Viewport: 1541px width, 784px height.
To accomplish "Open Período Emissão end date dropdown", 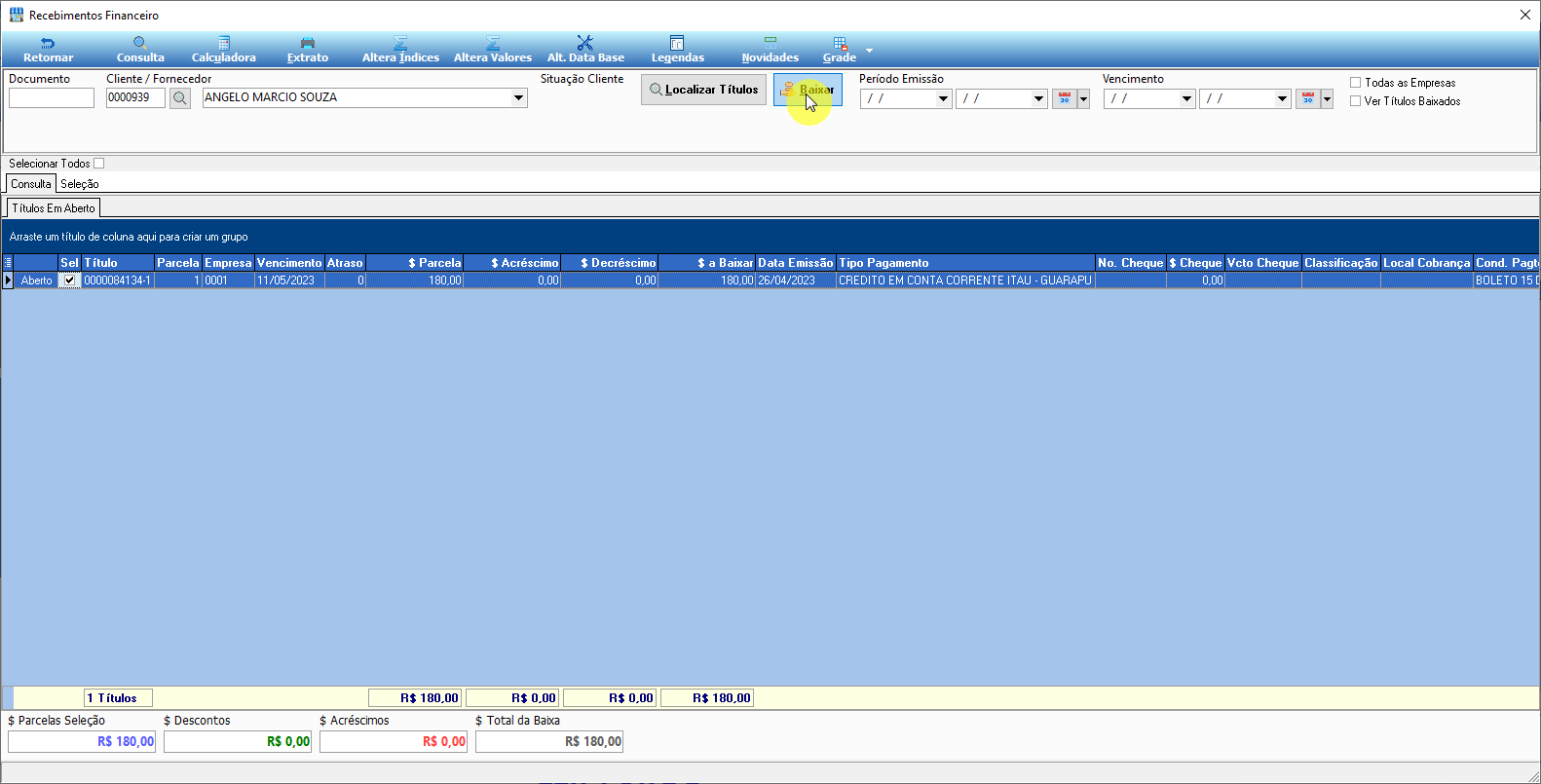I will 1038,98.
